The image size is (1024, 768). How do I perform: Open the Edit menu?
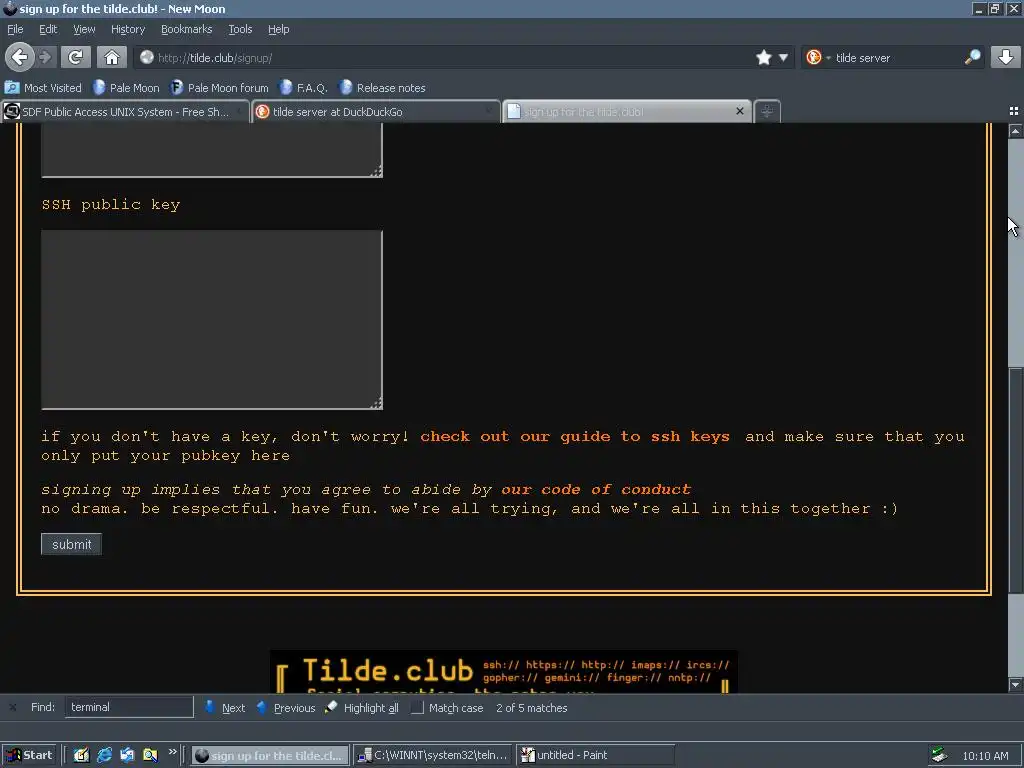click(x=48, y=29)
